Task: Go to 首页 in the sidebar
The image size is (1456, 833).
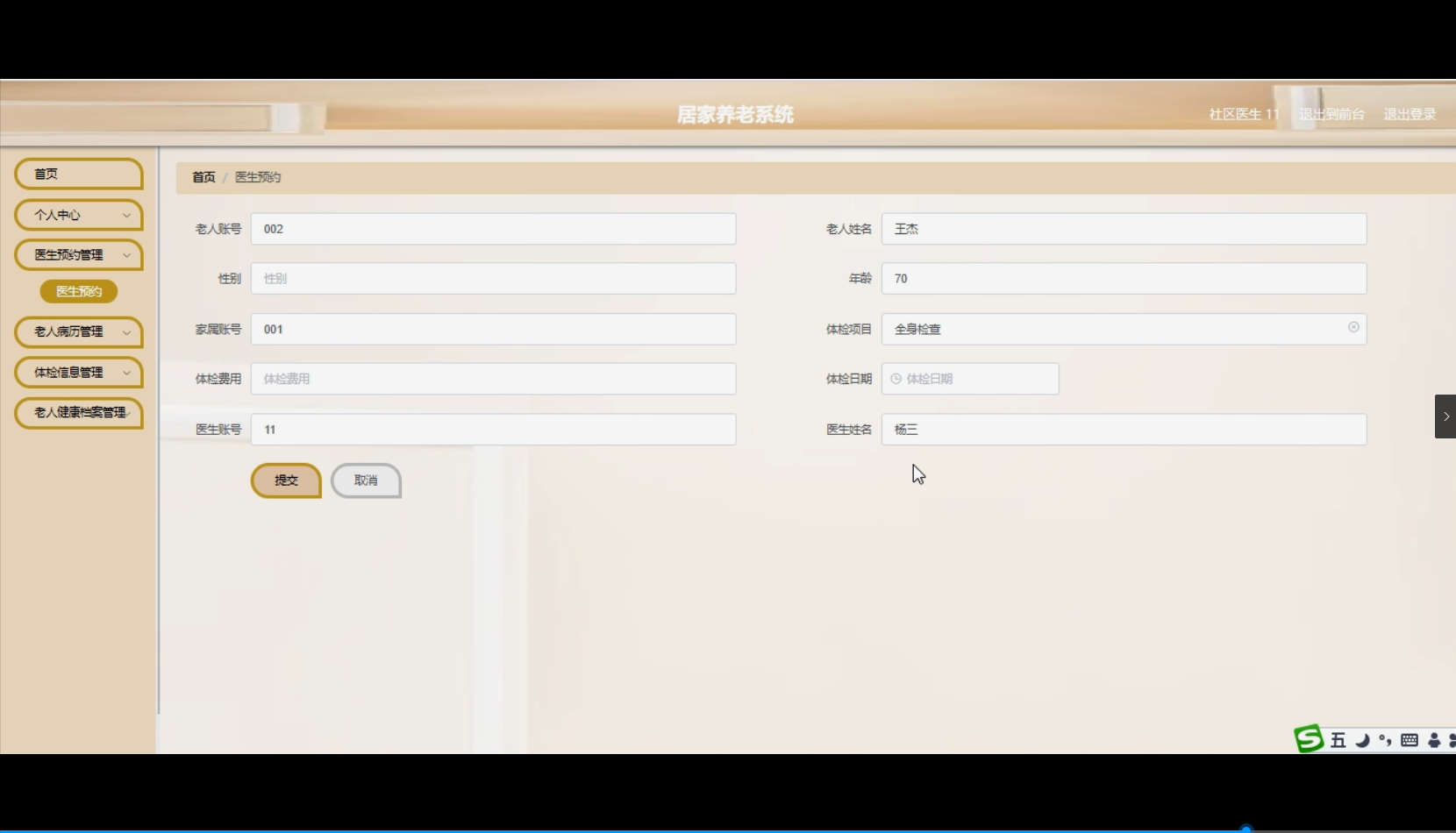Action: 79,174
